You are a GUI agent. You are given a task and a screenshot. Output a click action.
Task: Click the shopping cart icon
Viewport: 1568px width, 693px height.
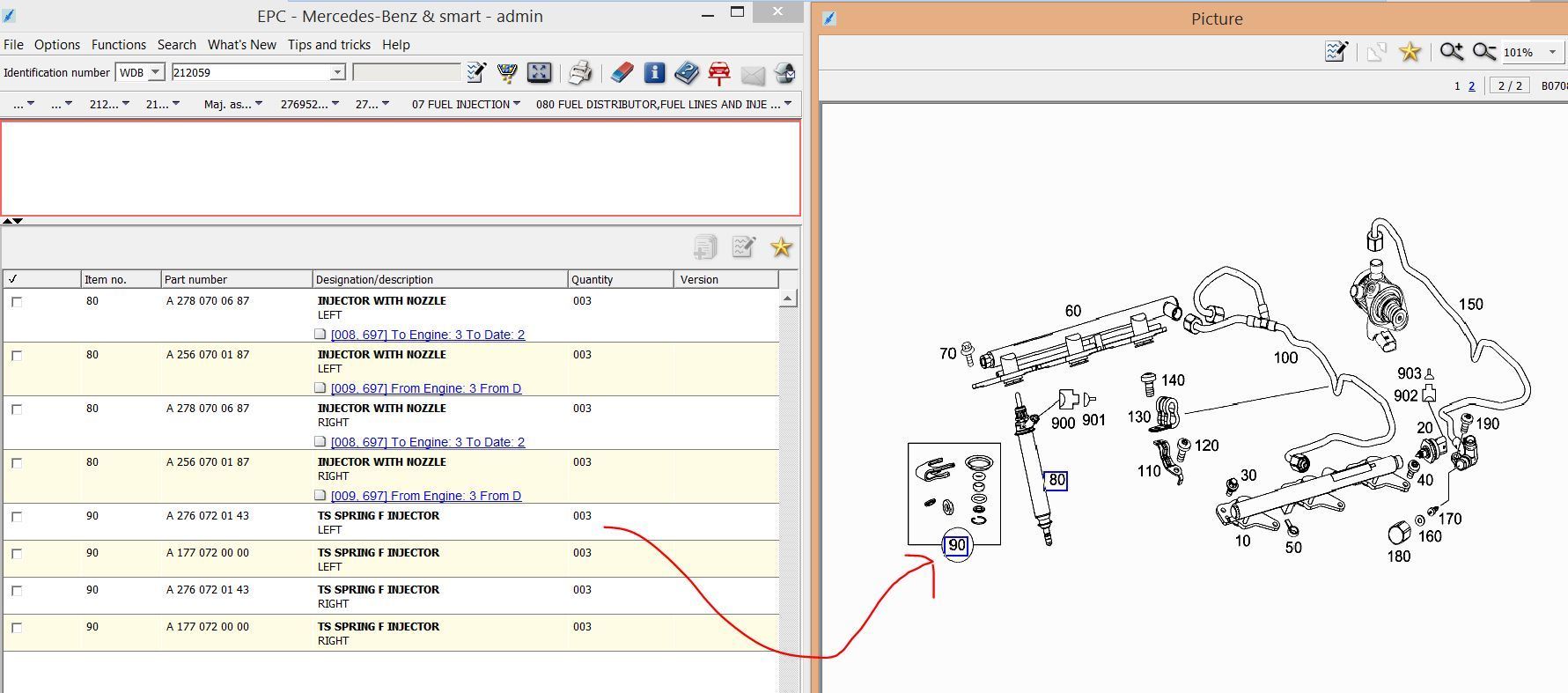pos(507,72)
